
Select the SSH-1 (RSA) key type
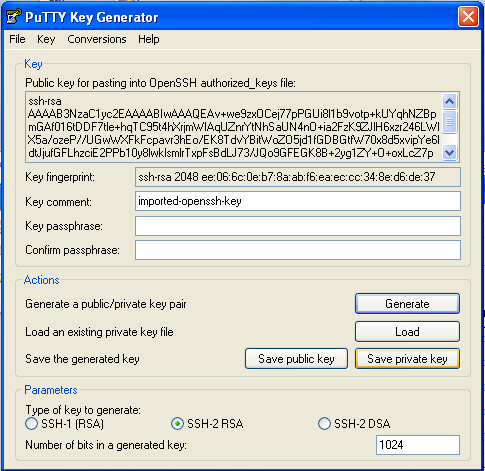tap(31, 424)
